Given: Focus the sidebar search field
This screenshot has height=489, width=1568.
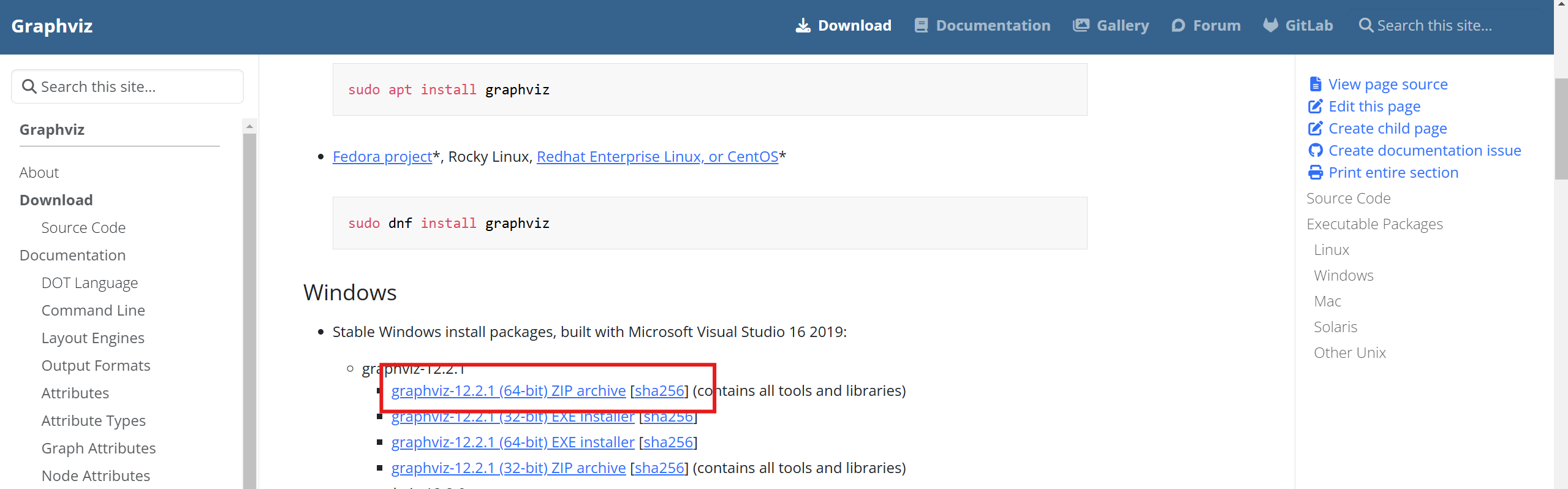Looking at the screenshot, I should click(127, 86).
